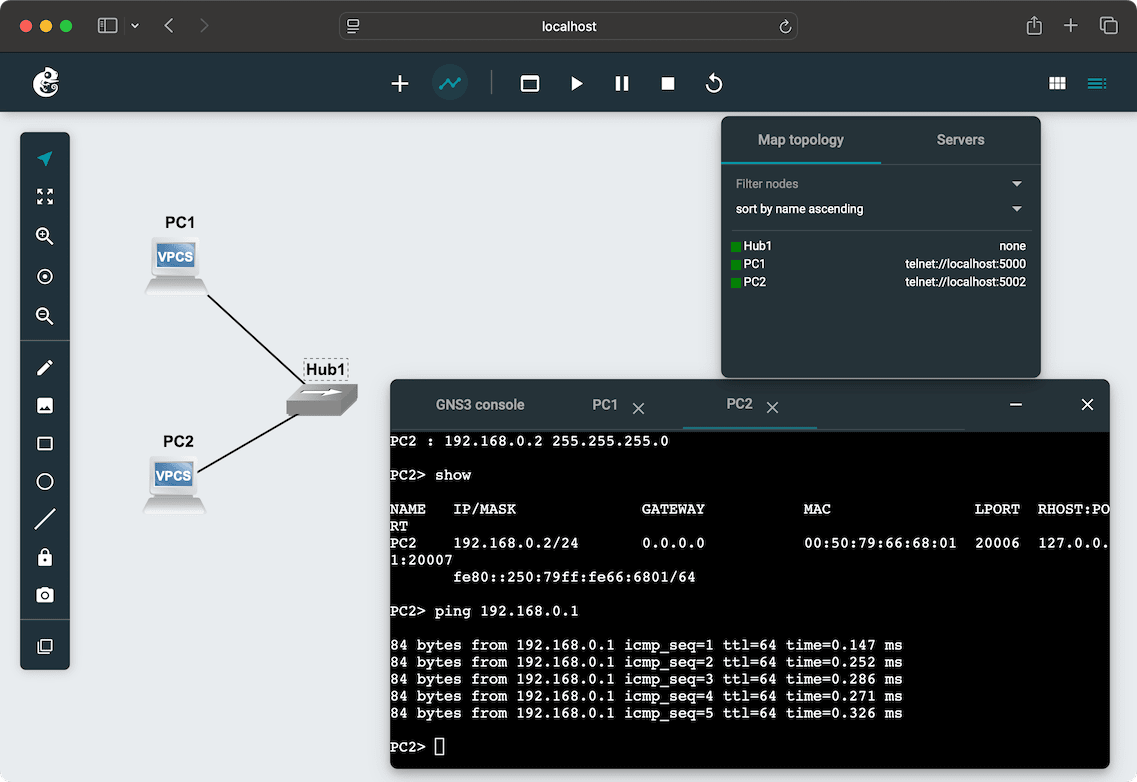Open a new Safari tab
Image resolution: width=1137 pixels, height=782 pixels.
tap(1070, 25)
